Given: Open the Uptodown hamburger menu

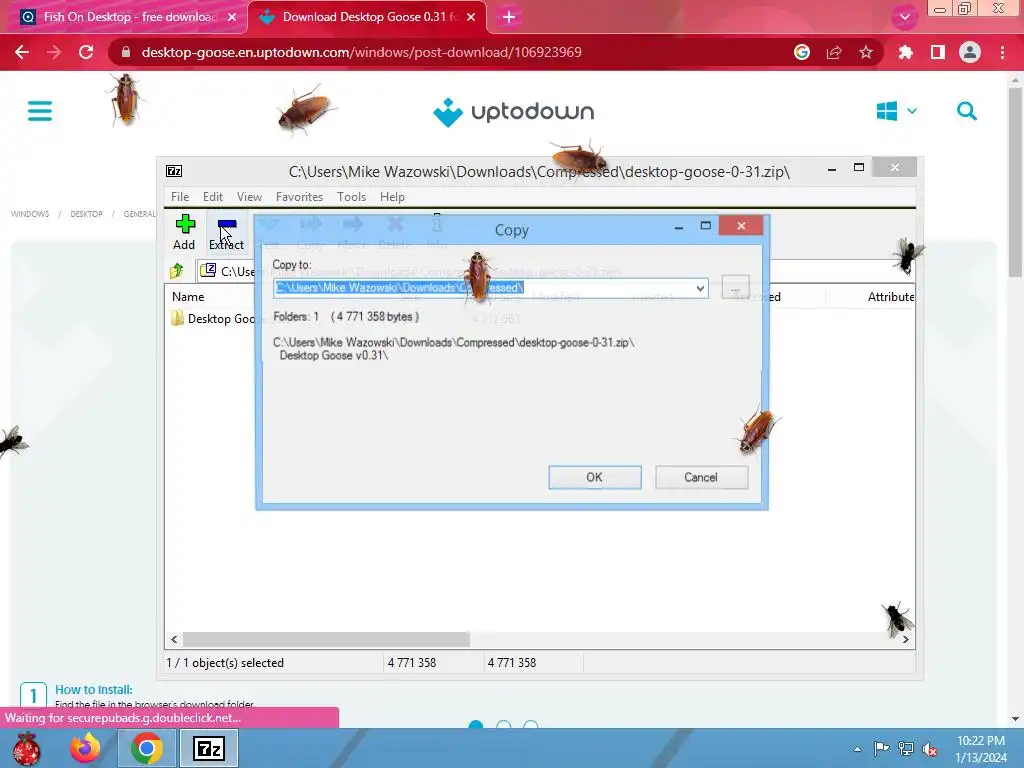Looking at the screenshot, I should (x=40, y=111).
